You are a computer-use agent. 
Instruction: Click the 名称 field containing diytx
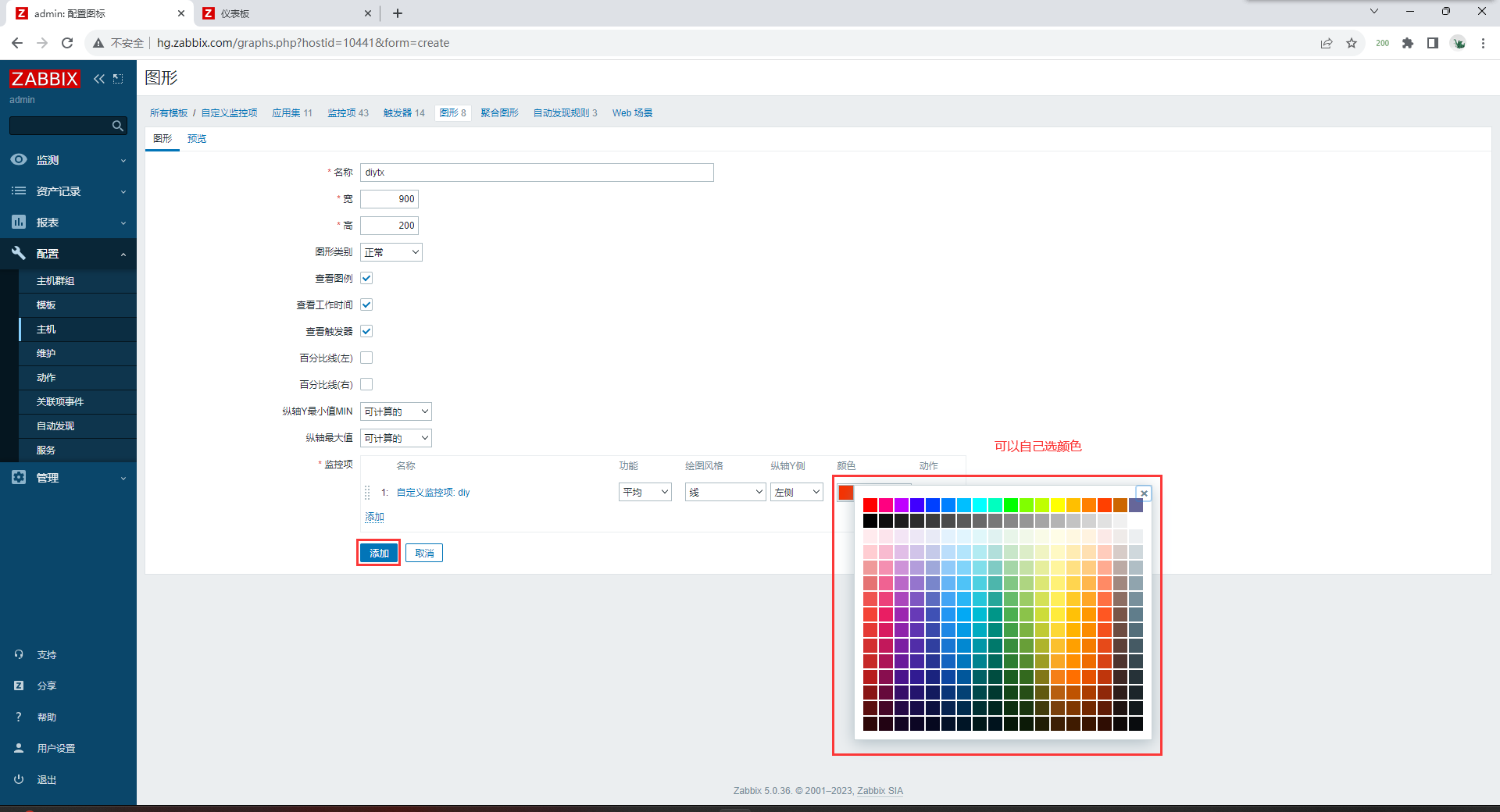point(537,173)
